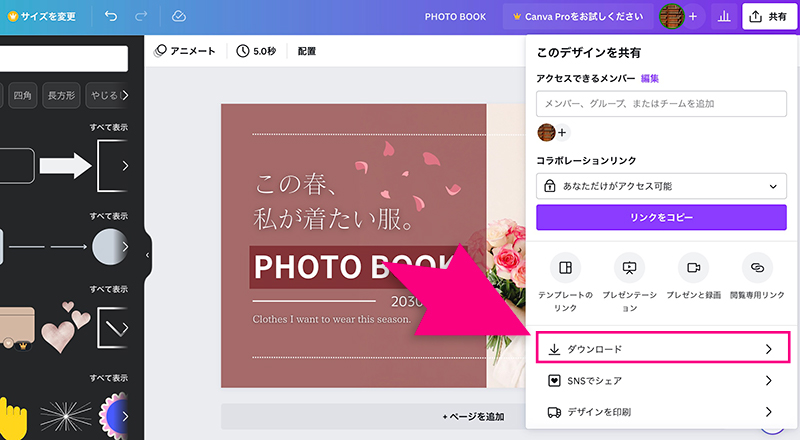Click the 編集 link next to members
The width and height of the screenshot is (800, 440).
(x=650, y=78)
